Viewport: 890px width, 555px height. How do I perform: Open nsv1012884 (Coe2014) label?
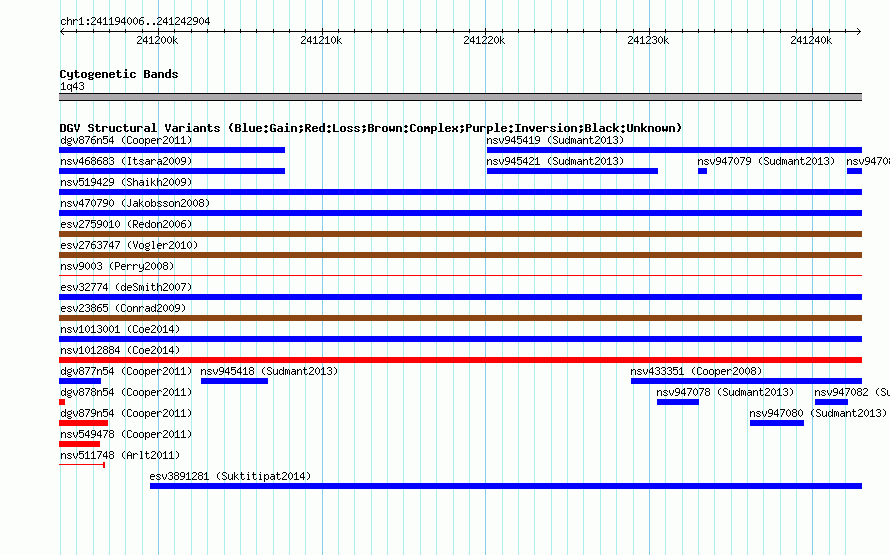pos(120,350)
